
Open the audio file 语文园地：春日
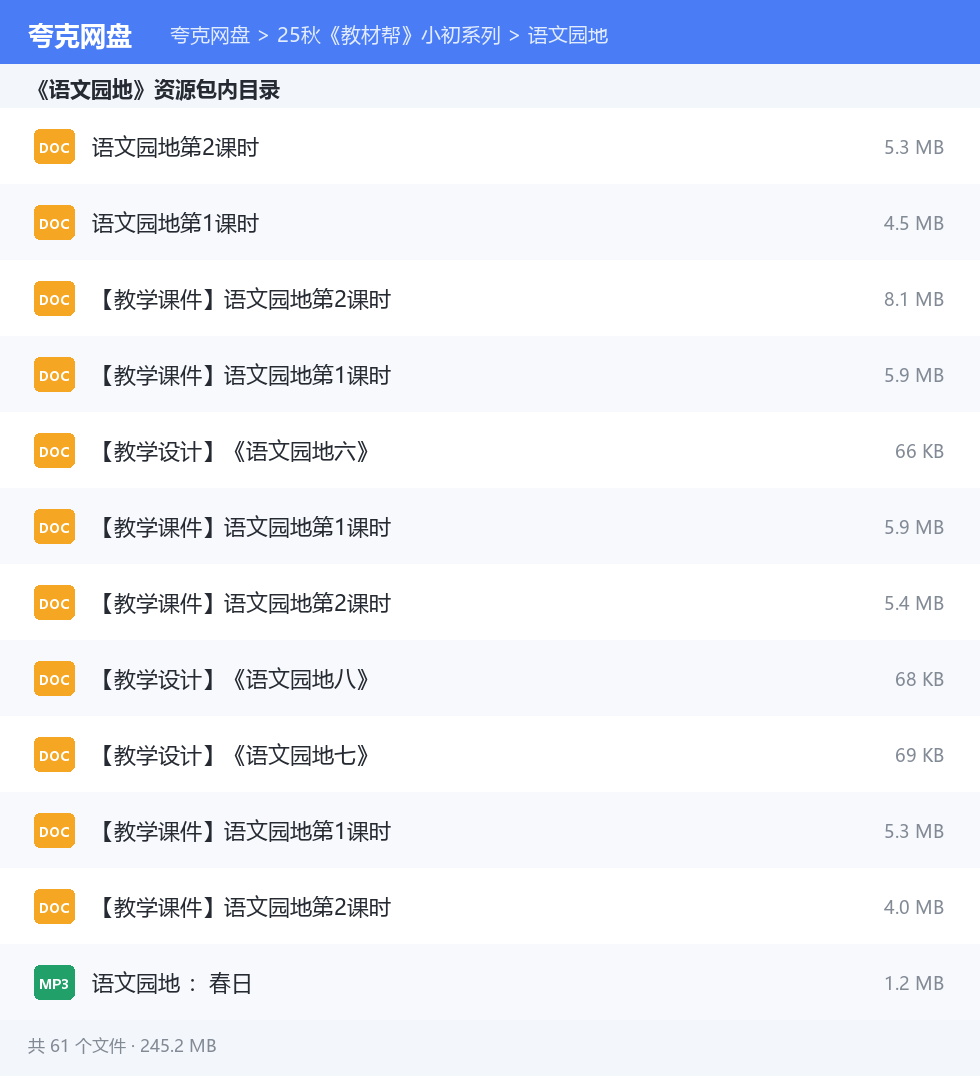172,983
